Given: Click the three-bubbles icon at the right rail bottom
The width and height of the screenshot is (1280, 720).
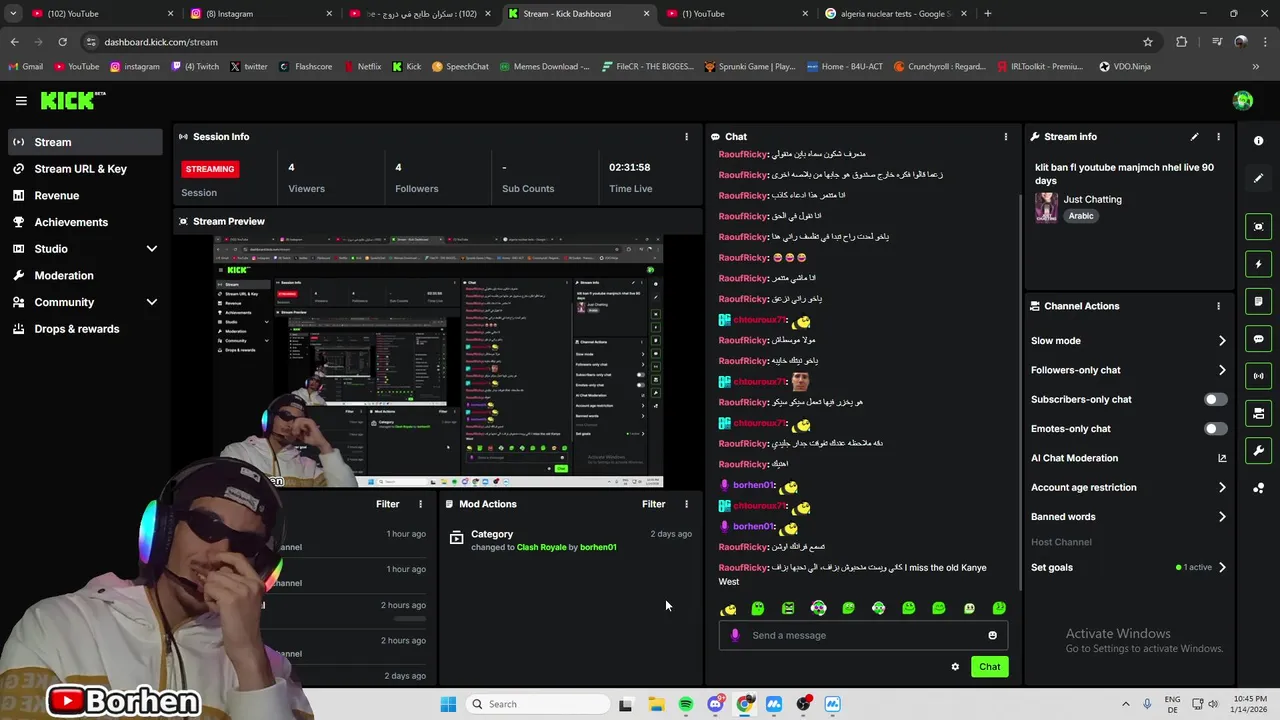Looking at the screenshot, I should 1258,488.
